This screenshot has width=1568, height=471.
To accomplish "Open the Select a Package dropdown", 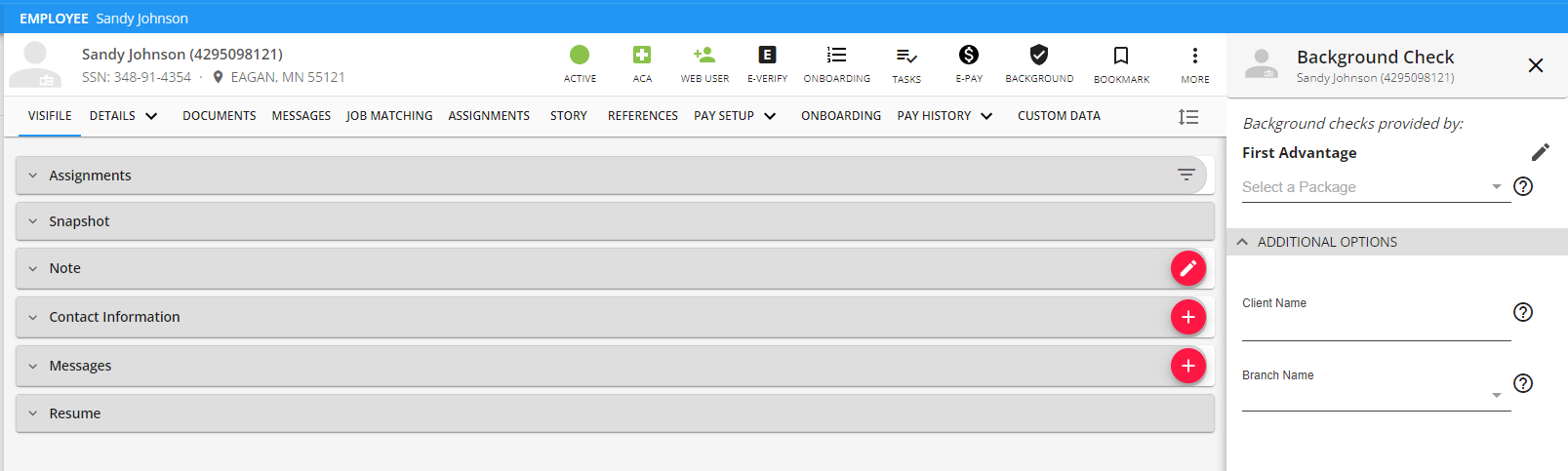I will (x=1374, y=187).
